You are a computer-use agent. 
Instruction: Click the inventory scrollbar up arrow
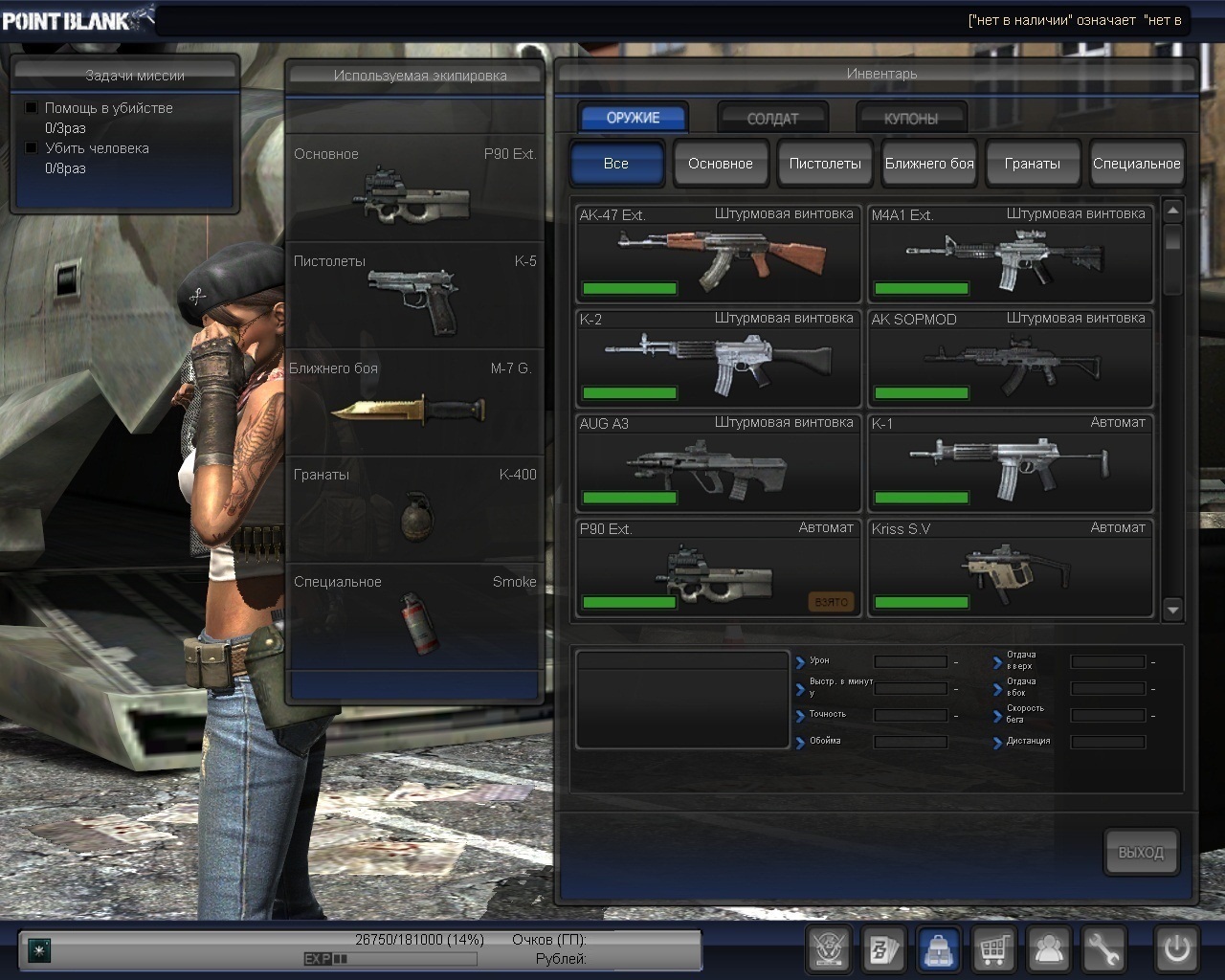pyautogui.click(x=1173, y=210)
